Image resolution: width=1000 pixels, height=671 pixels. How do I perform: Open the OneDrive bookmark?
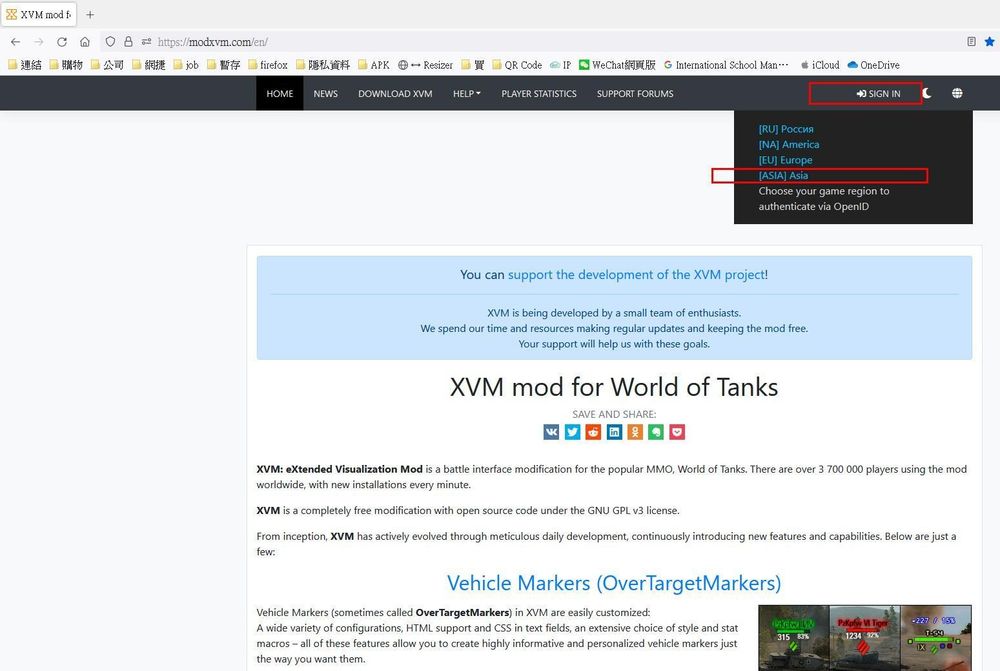click(x=874, y=65)
